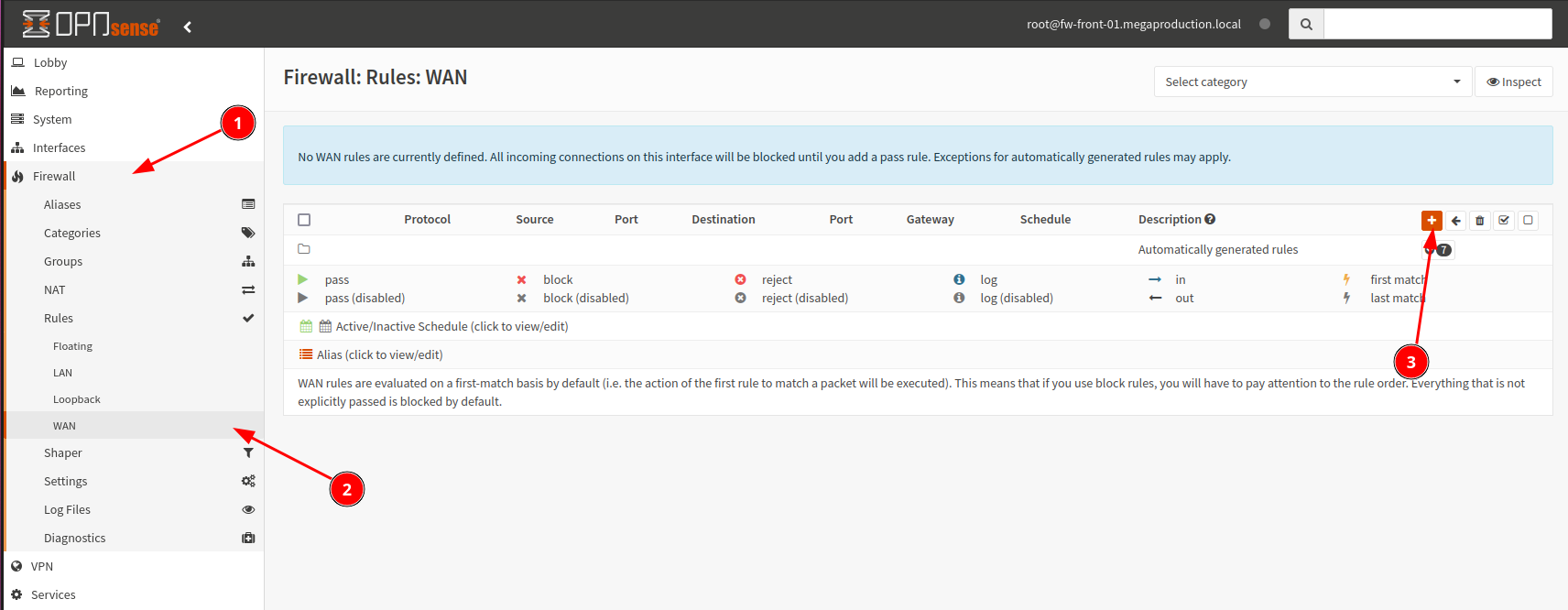Click in the top search input field
Viewport: 1568px width, 610px height.
(x=1437, y=24)
